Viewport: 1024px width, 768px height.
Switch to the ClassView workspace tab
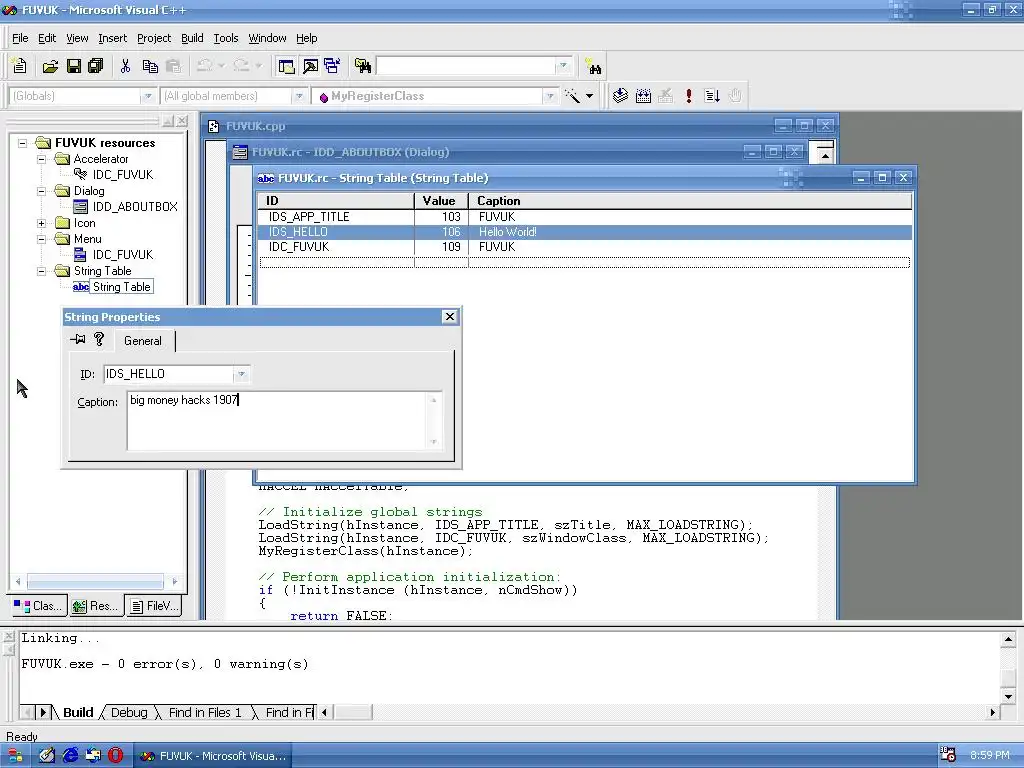click(39, 606)
